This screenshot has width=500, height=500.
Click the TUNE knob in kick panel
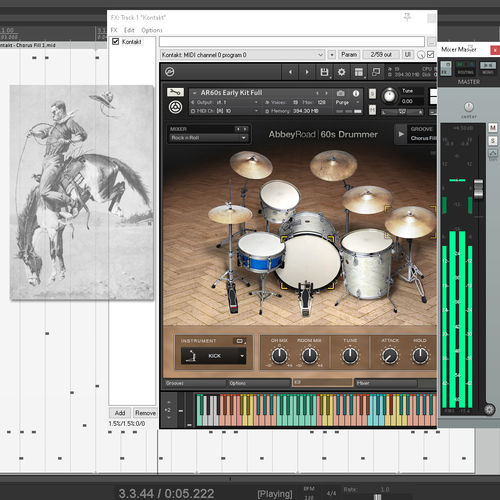tap(350, 355)
